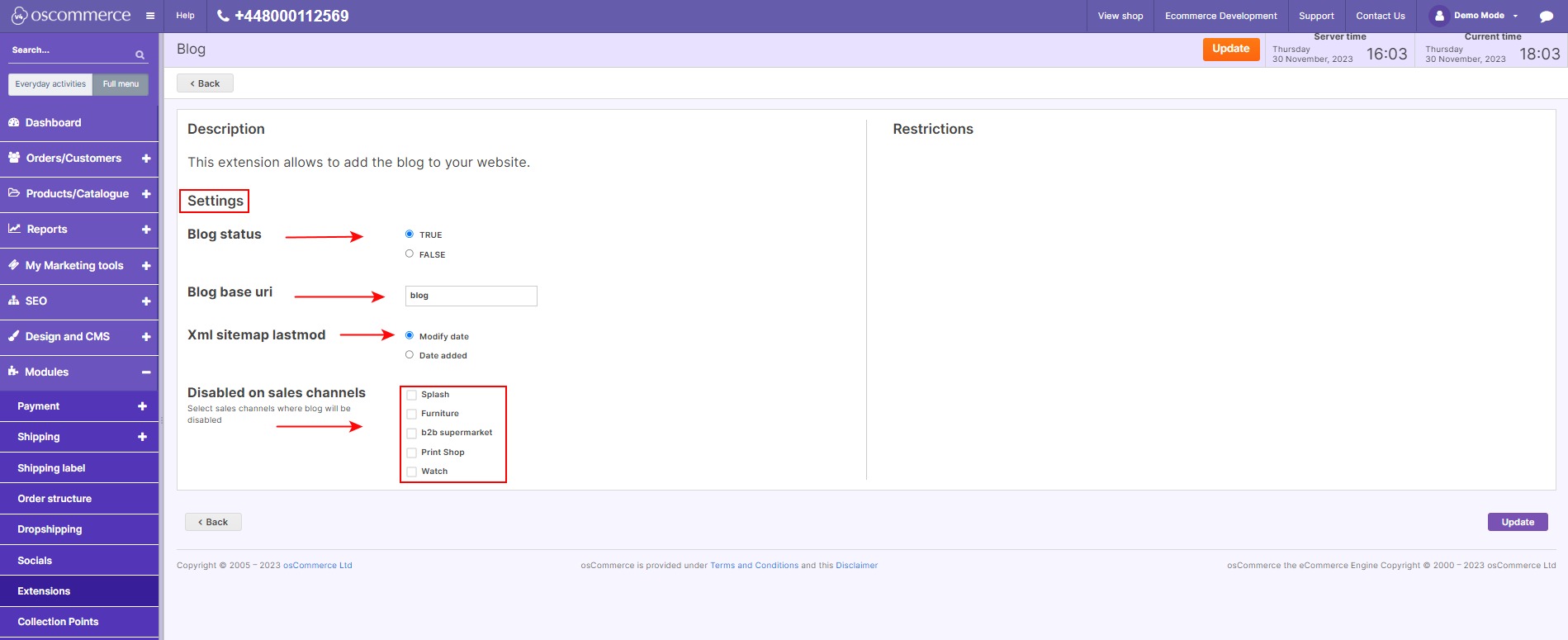Check the b2b supermarket channel
Viewport: 1568px width, 640px height.
[412, 433]
